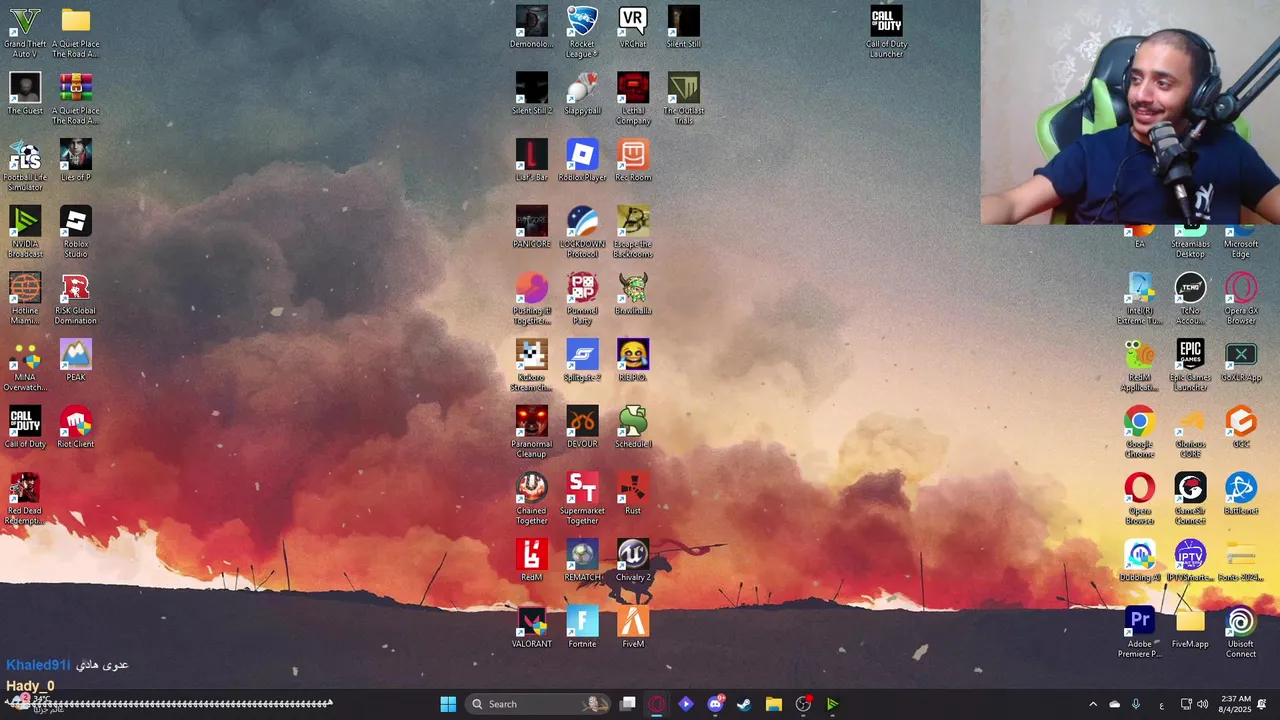Image resolution: width=1280 pixels, height=720 pixels.
Task: Open Steam from the taskbar
Action: (744, 704)
